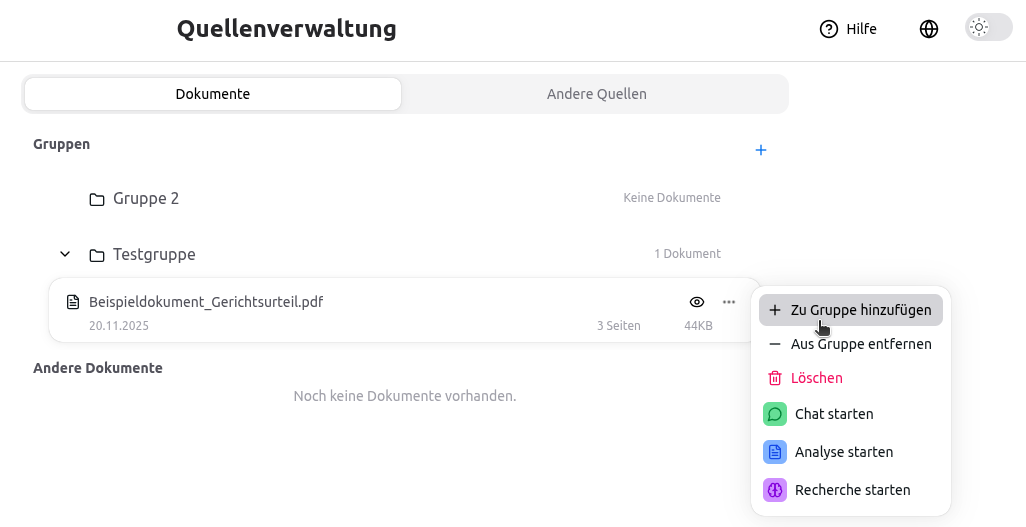
Task: Click the 44KB file size
Action: pos(698,326)
